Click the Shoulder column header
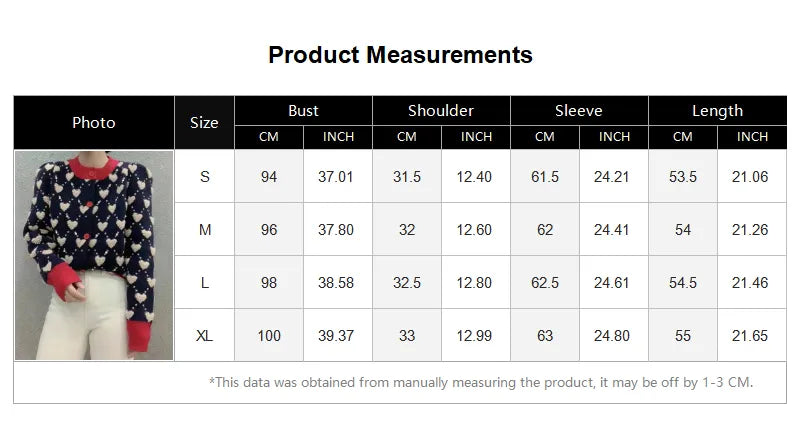This screenshot has height=429, width=800. (x=441, y=111)
